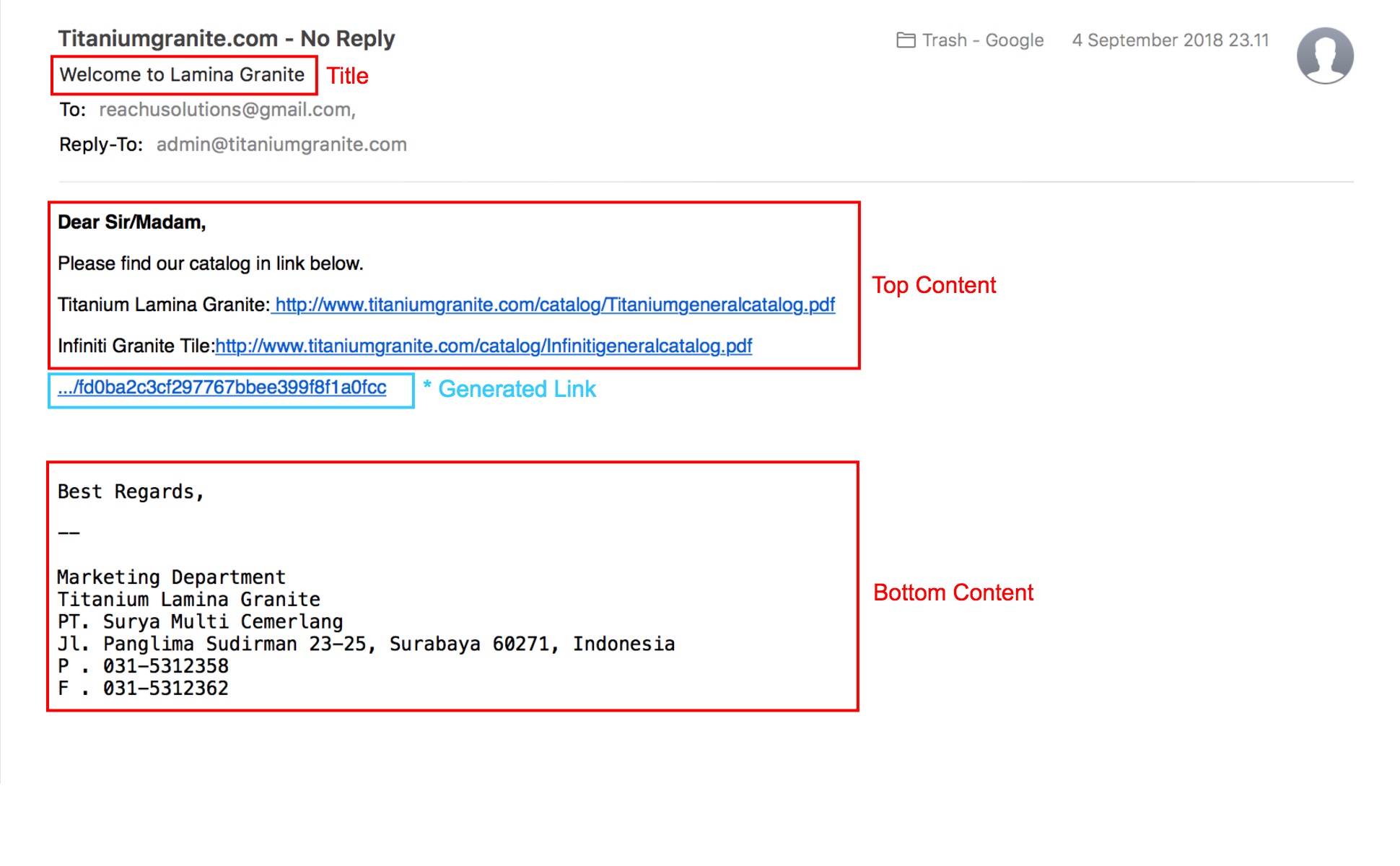Screen dimensions: 1400x866
Task: Click the Trash - Google mailbox label
Action: click(x=983, y=40)
